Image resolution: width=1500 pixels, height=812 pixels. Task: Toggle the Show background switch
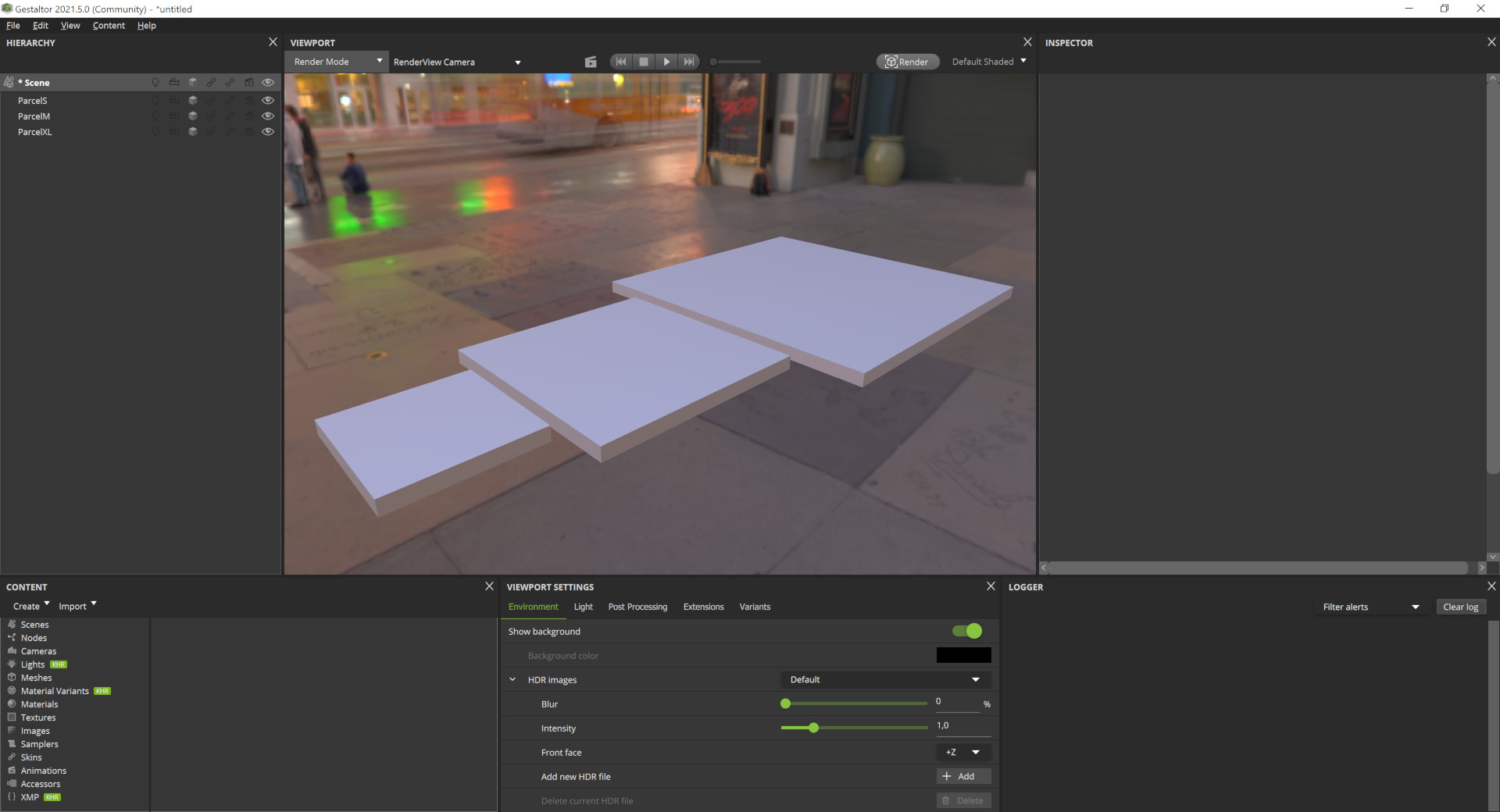click(x=967, y=631)
